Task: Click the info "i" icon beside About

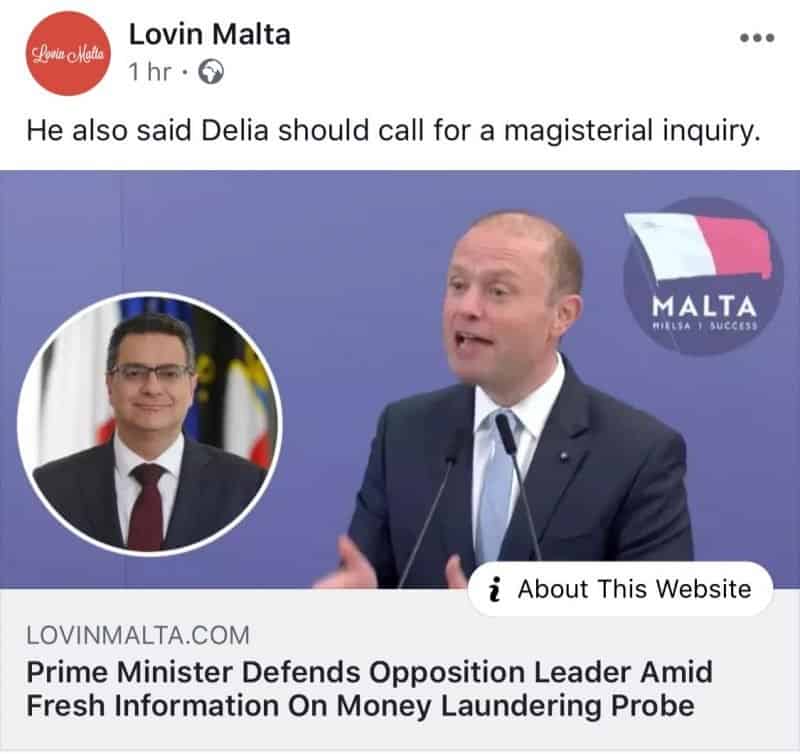Action: click(494, 590)
